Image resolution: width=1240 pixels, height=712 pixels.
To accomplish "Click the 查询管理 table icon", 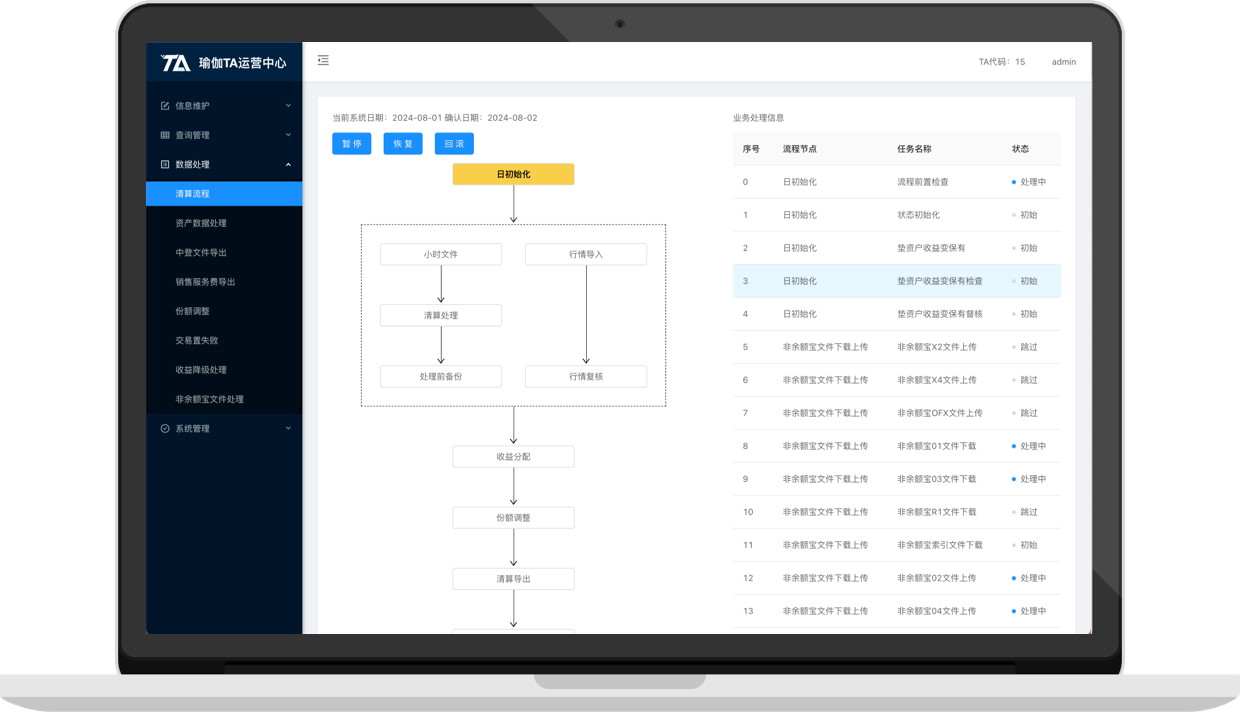I will point(165,135).
